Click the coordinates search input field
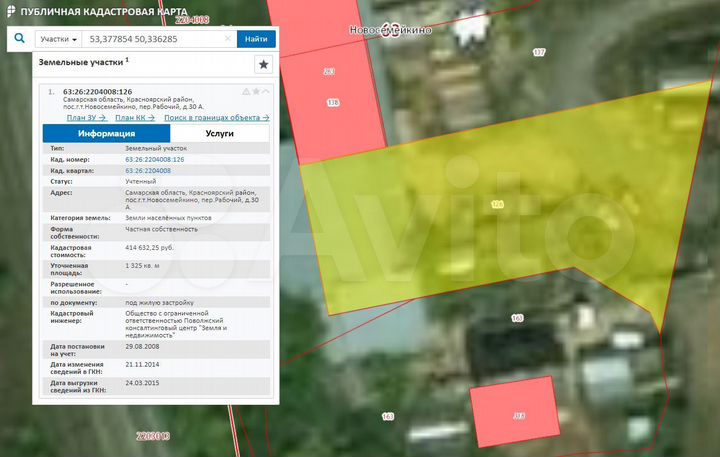 (150, 39)
